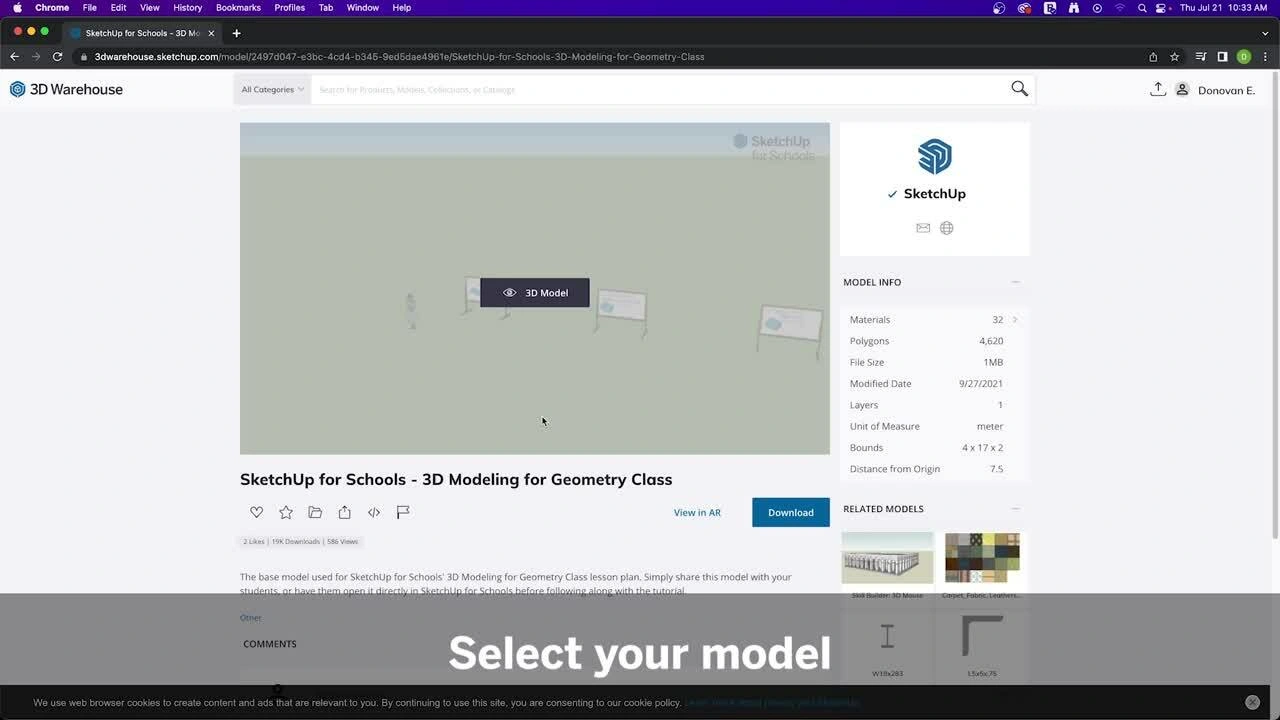Open the Carpet, Fabric, Leathers thumbnail

(x=982, y=558)
